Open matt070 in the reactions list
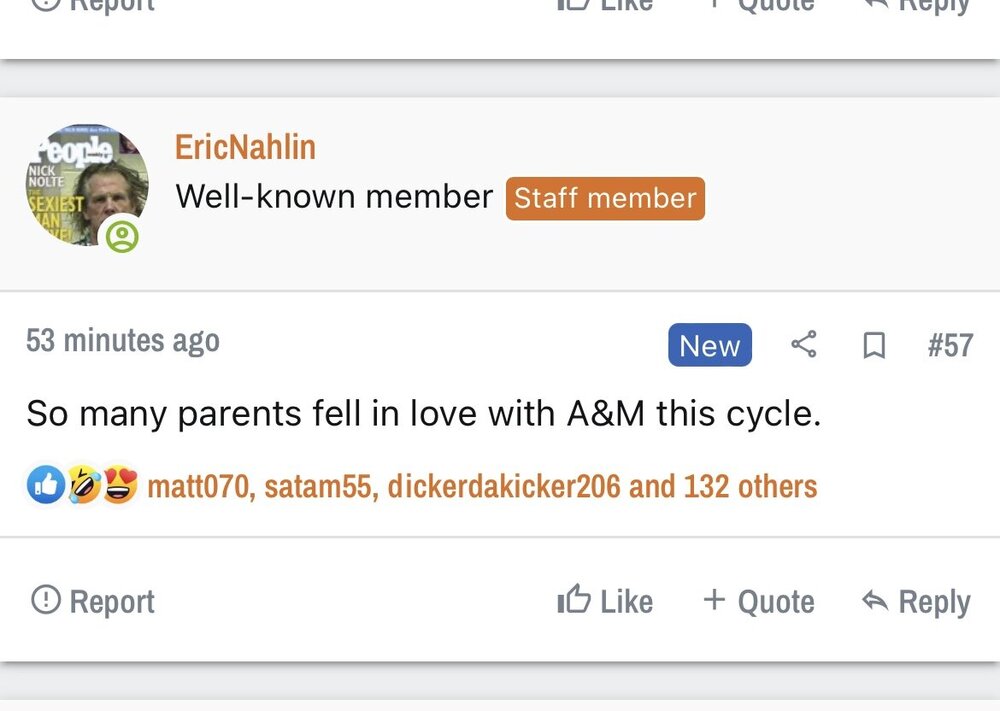Screen dimensions: 1000x711 [199, 487]
